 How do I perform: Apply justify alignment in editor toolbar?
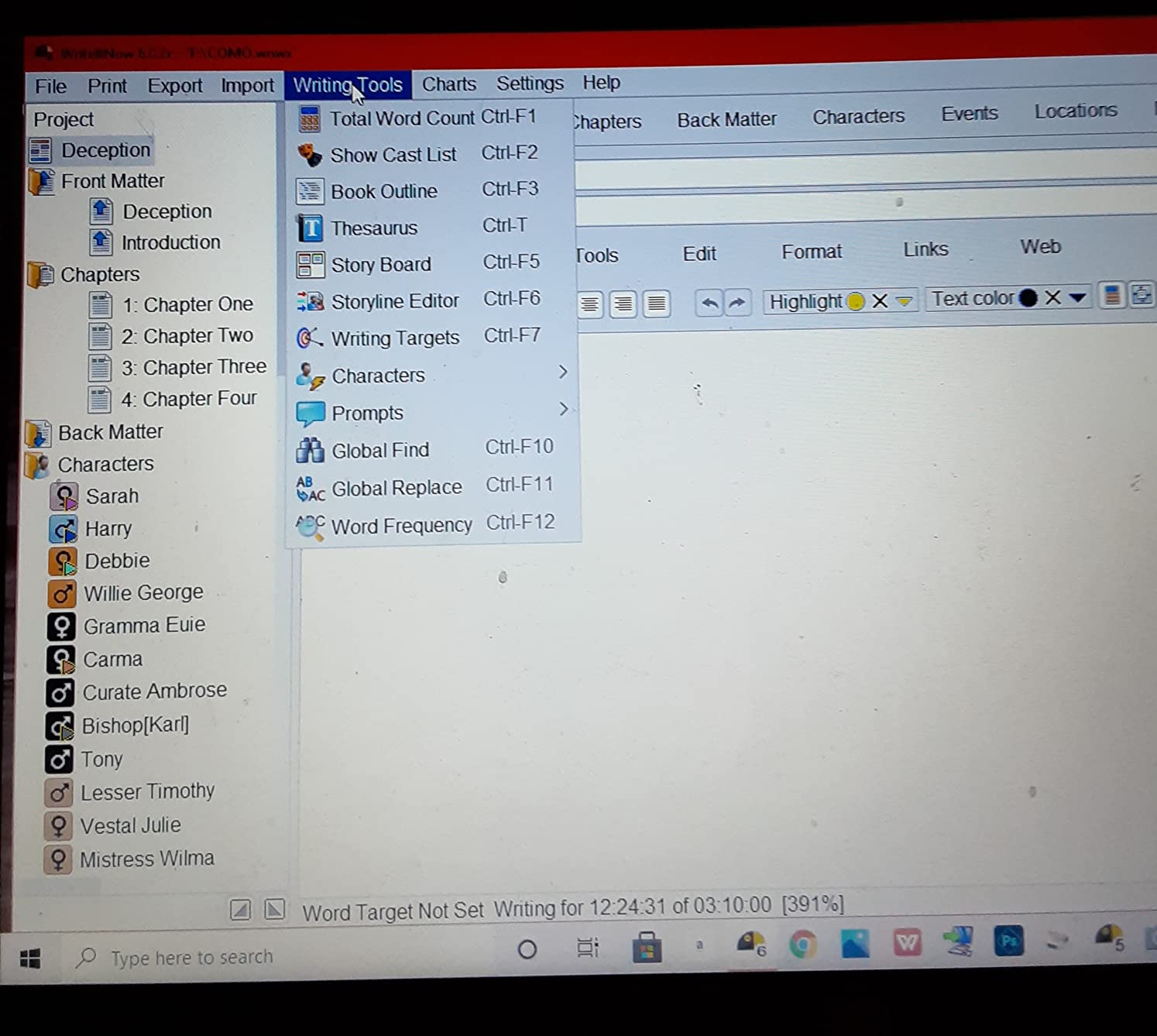pos(656,303)
